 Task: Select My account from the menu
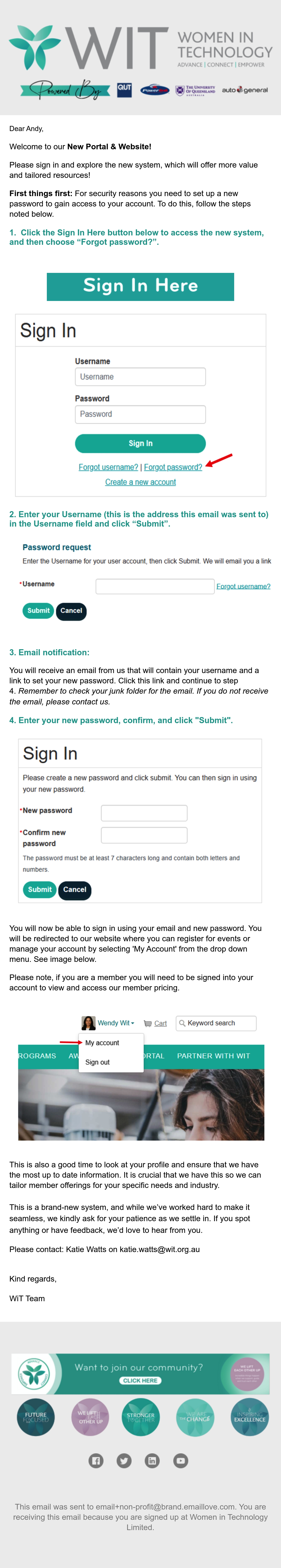102,1043
